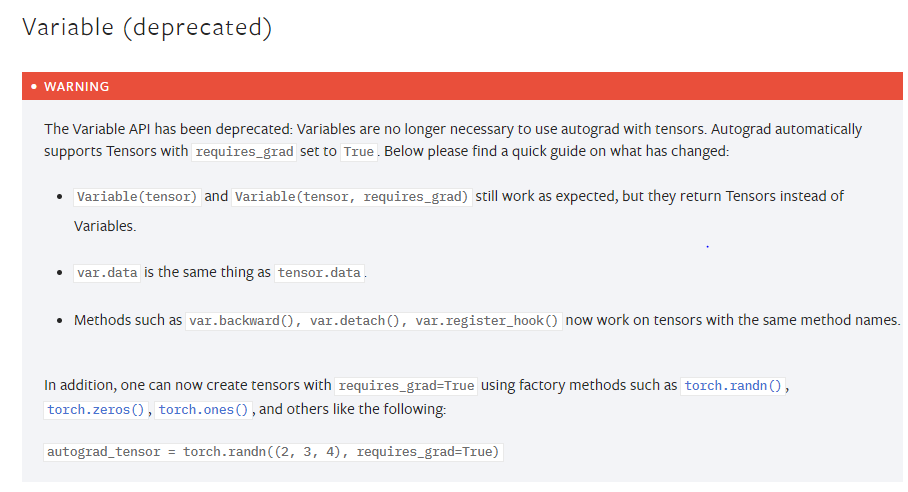Screen dimensions: 908x492
Task: Click the 'Variable(tensor)' code snippet
Action: point(137,197)
